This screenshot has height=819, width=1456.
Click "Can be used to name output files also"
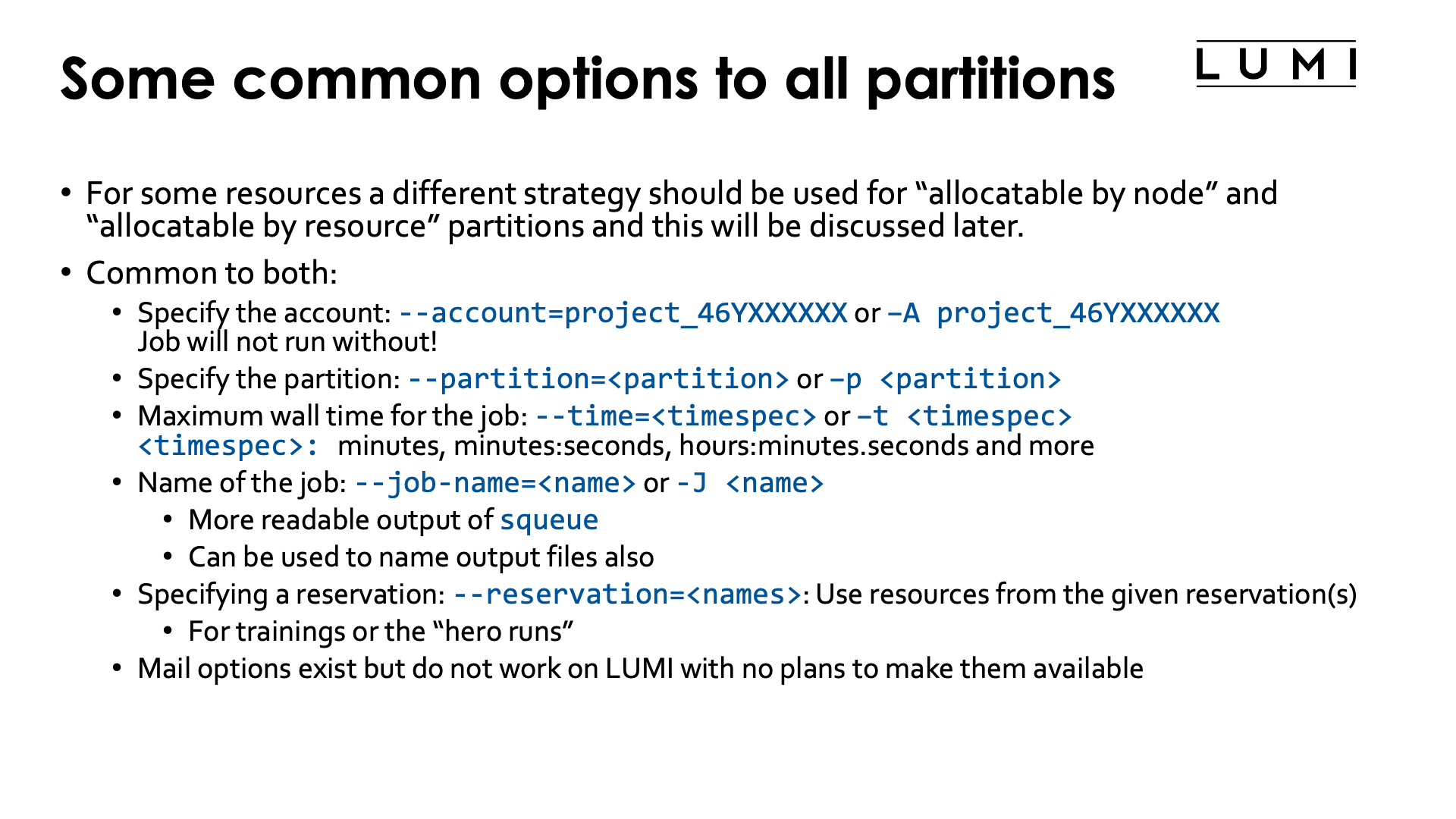click(421, 557)
